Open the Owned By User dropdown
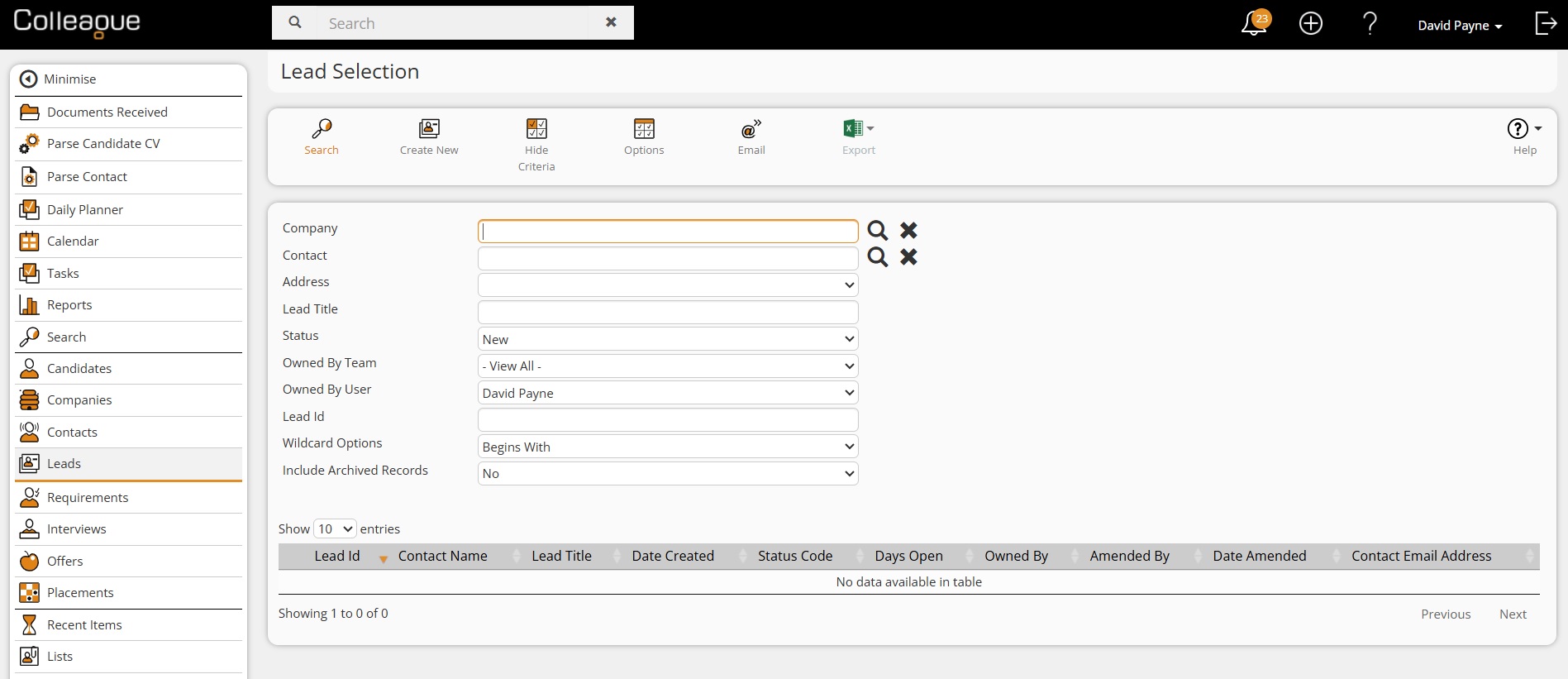 pyautogui.click(x=668, y=393)
